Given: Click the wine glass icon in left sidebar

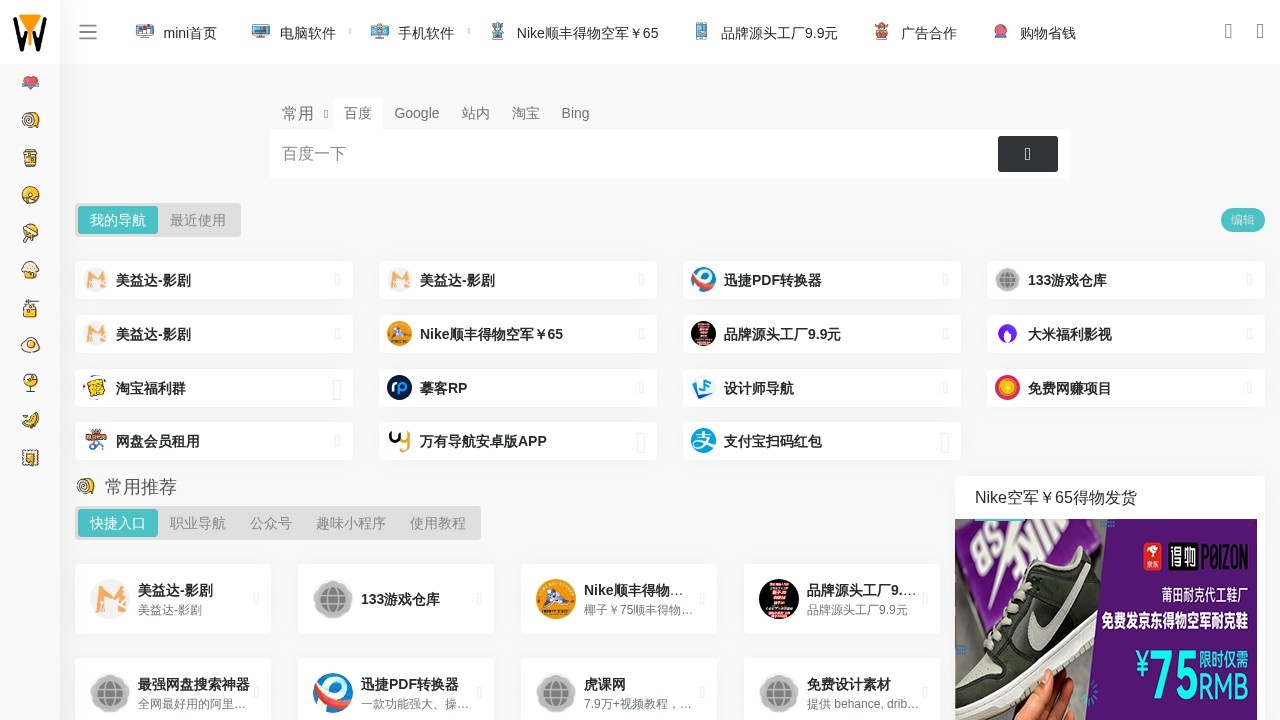Looking at the screenshot, I should [x=30, y=382].
